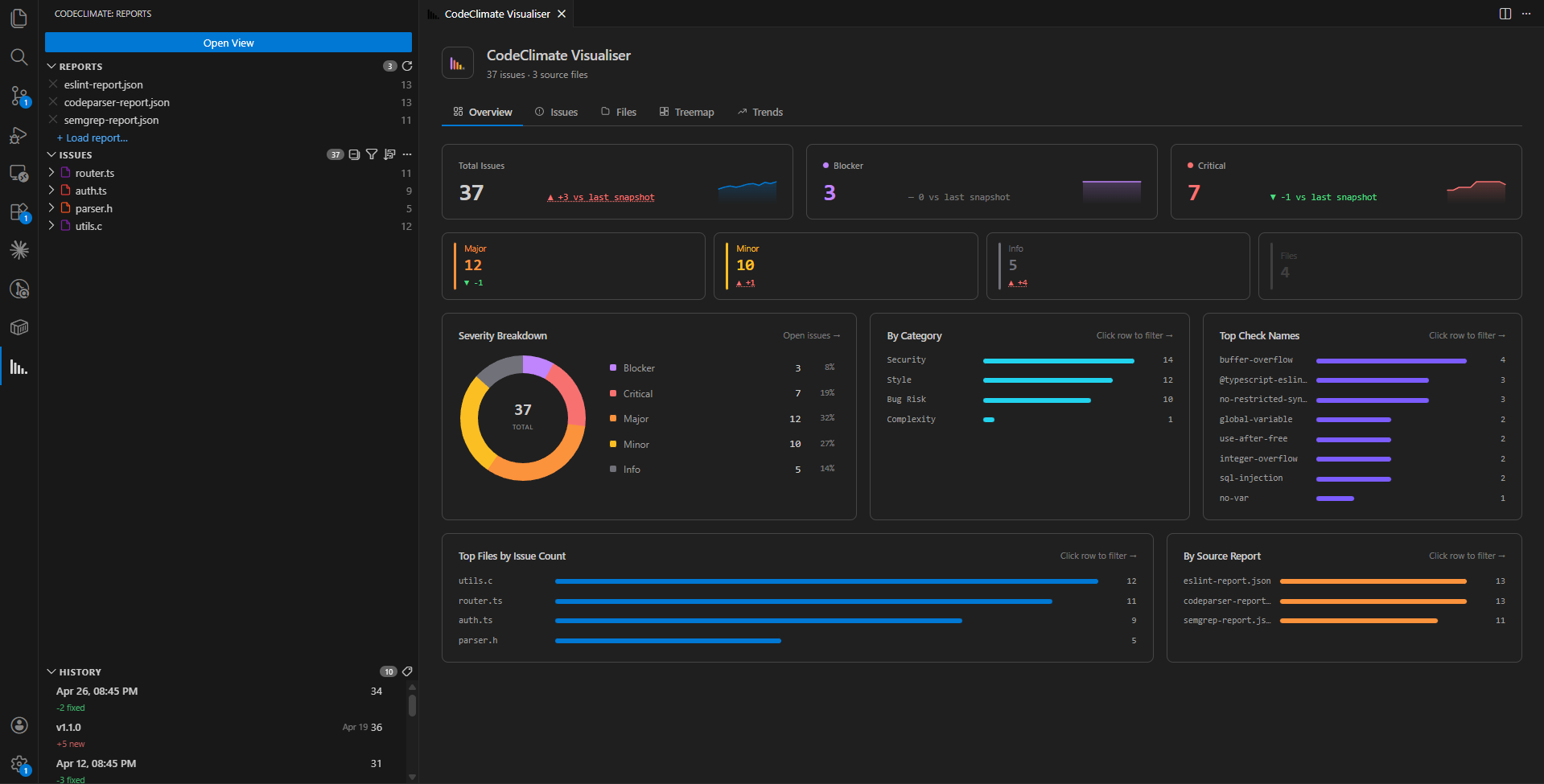Select the CodeClimate bar-chart activity icon
This screenshot has height=784, width=1544.
(19, 367)
